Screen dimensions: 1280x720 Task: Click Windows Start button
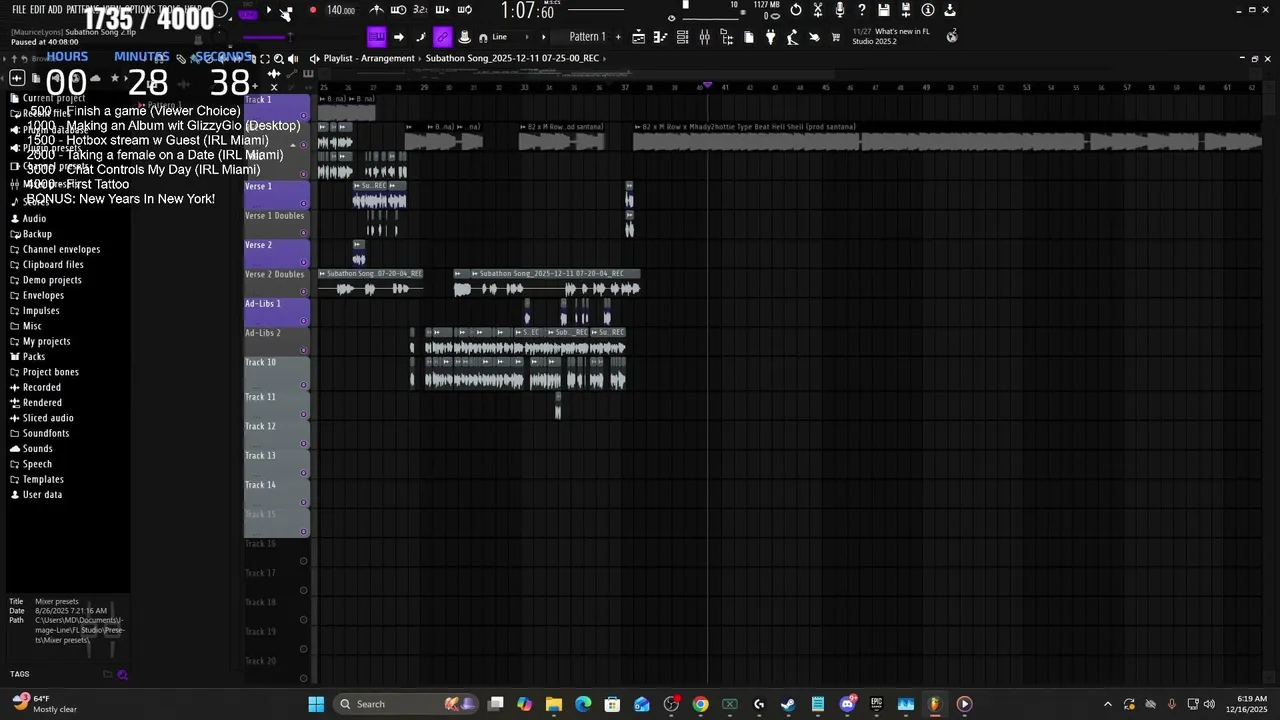pyautogui.click(x=316, y=704)
